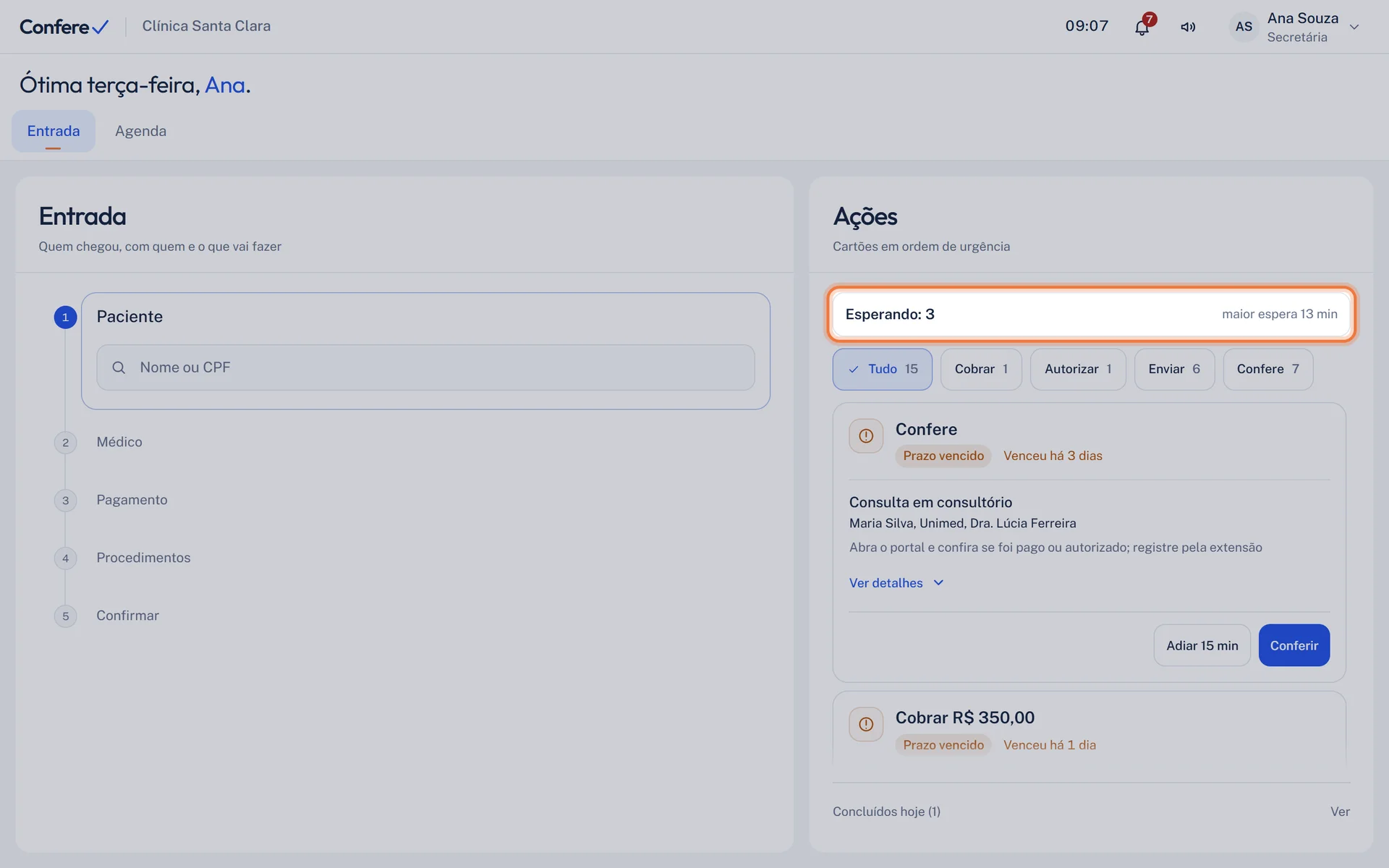This screenshot has width=1389, height=868.
Task: Click the alert icon on Cobrar R$ 350,00 card
Action: point(866,724)
